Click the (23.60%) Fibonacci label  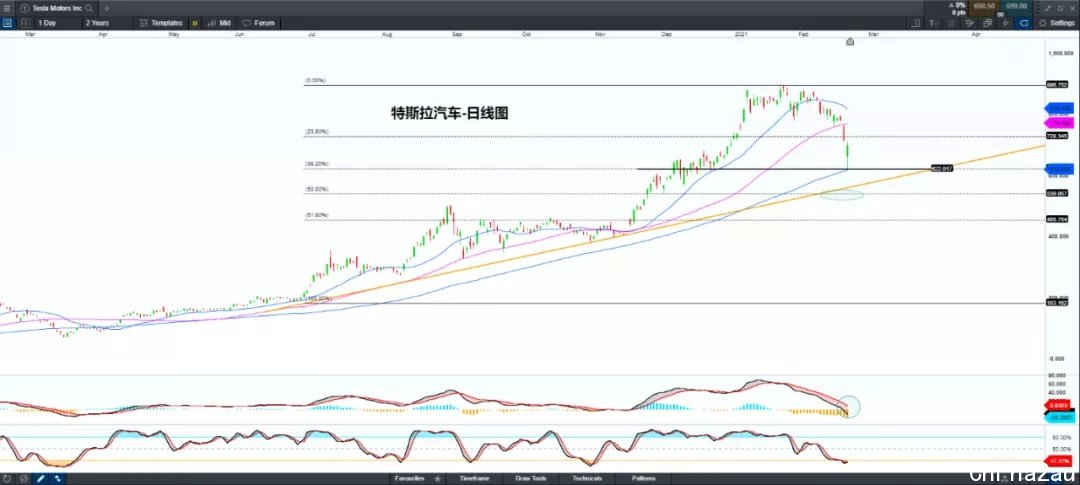coord(317,132)
